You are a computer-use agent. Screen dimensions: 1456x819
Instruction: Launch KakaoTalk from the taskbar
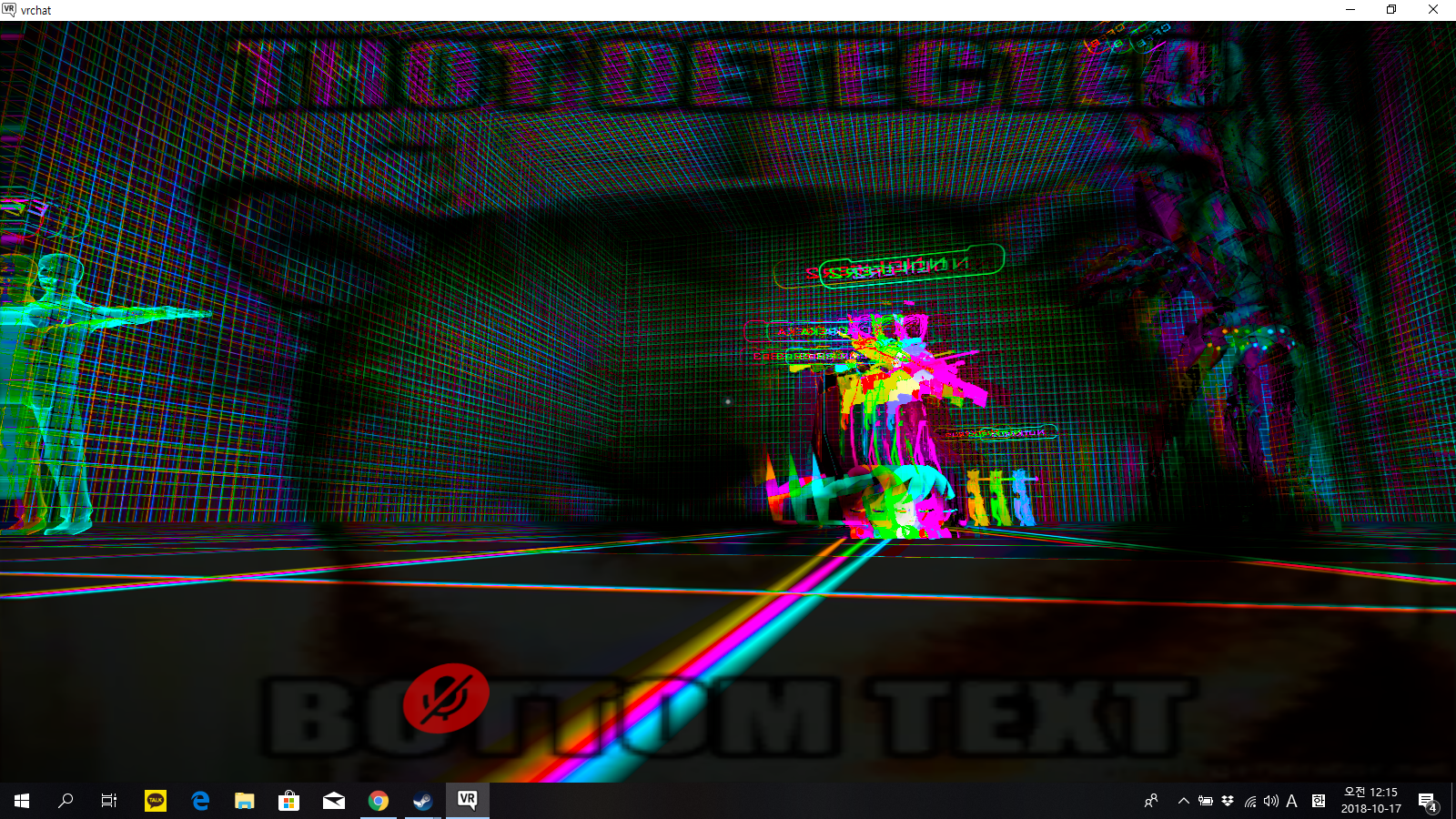point(156,801)
